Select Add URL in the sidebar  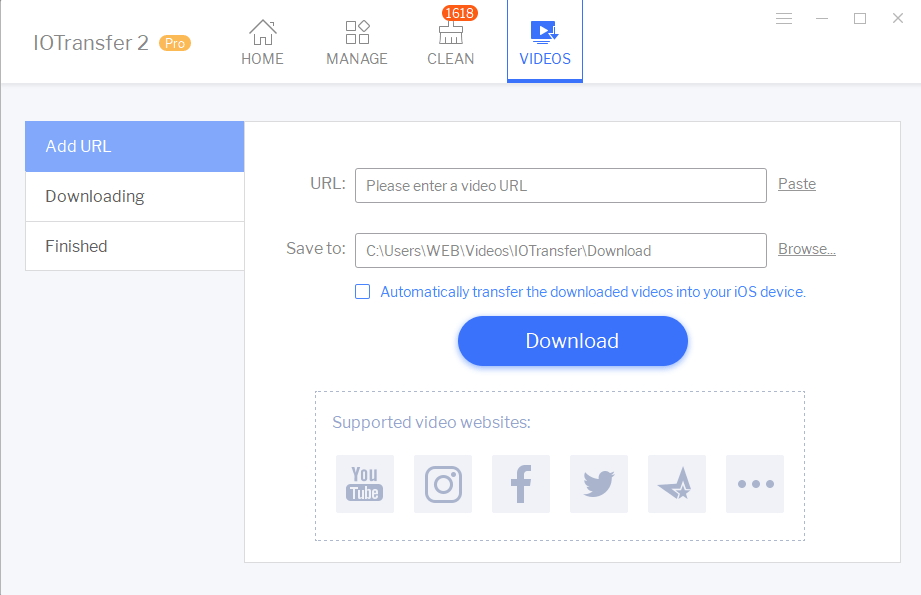click(x=134, y=146)
